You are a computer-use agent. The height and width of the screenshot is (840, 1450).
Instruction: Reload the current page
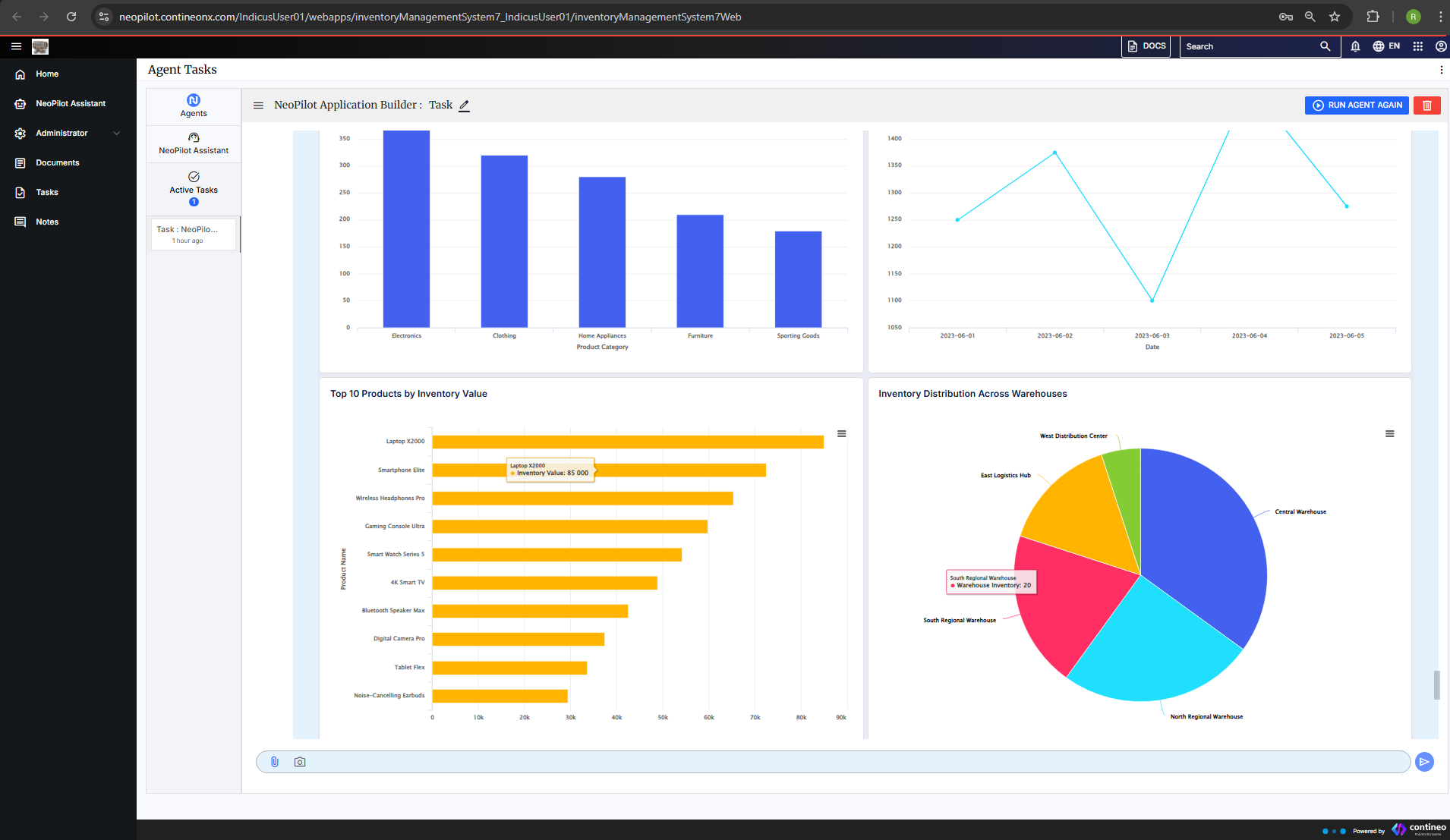click(71, 17)
